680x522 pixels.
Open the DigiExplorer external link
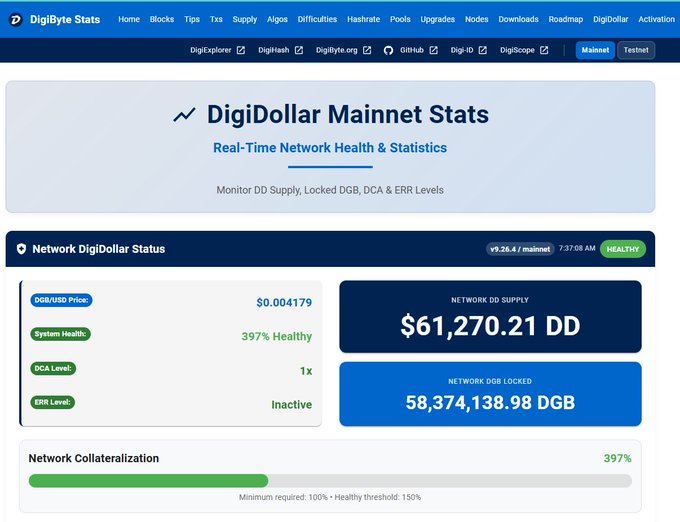[210, 50]
